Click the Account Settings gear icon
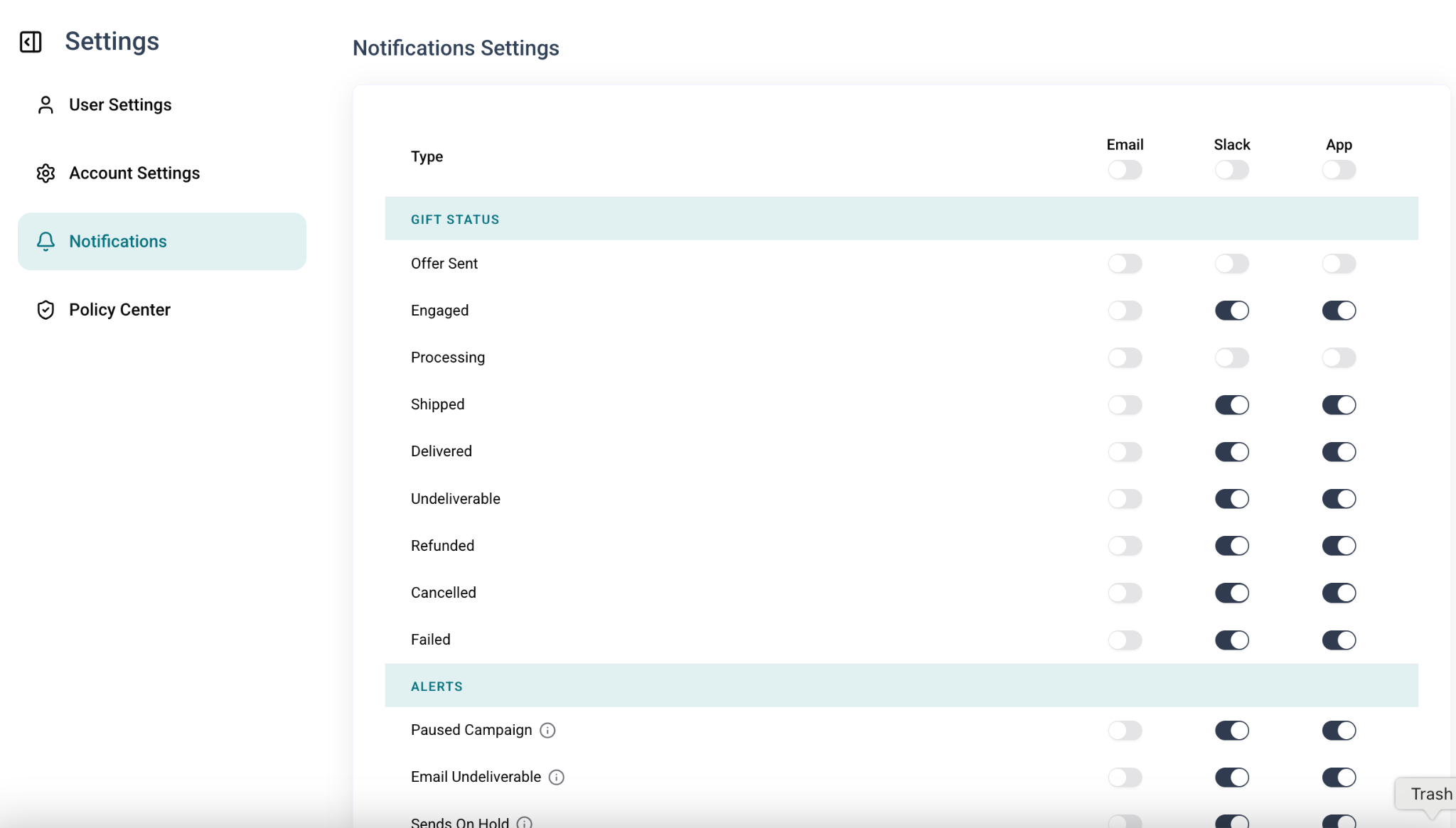 click(x=45, y=173)
